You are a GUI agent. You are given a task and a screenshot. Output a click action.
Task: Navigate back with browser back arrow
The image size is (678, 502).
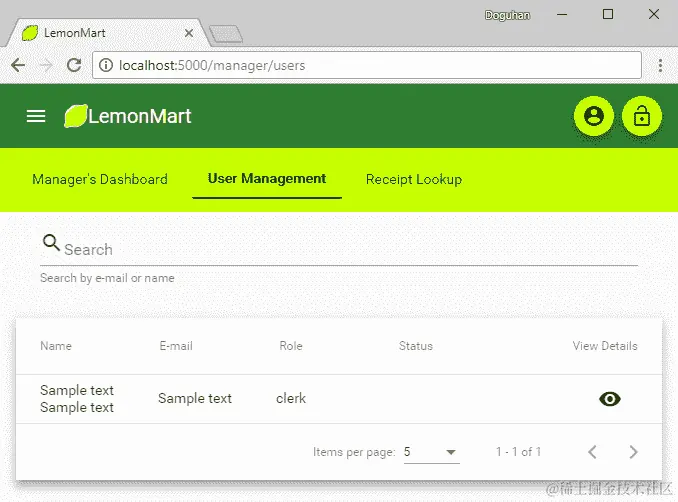coord(18,65)
